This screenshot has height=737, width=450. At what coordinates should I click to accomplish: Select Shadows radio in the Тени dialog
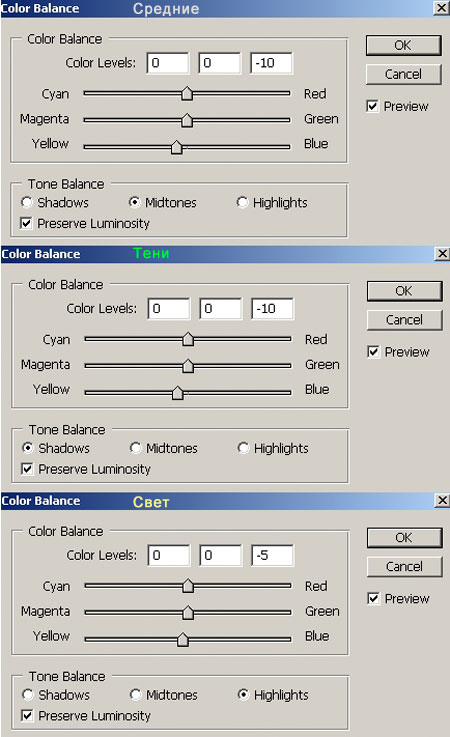pyautogui.click(x=28, y=448)
